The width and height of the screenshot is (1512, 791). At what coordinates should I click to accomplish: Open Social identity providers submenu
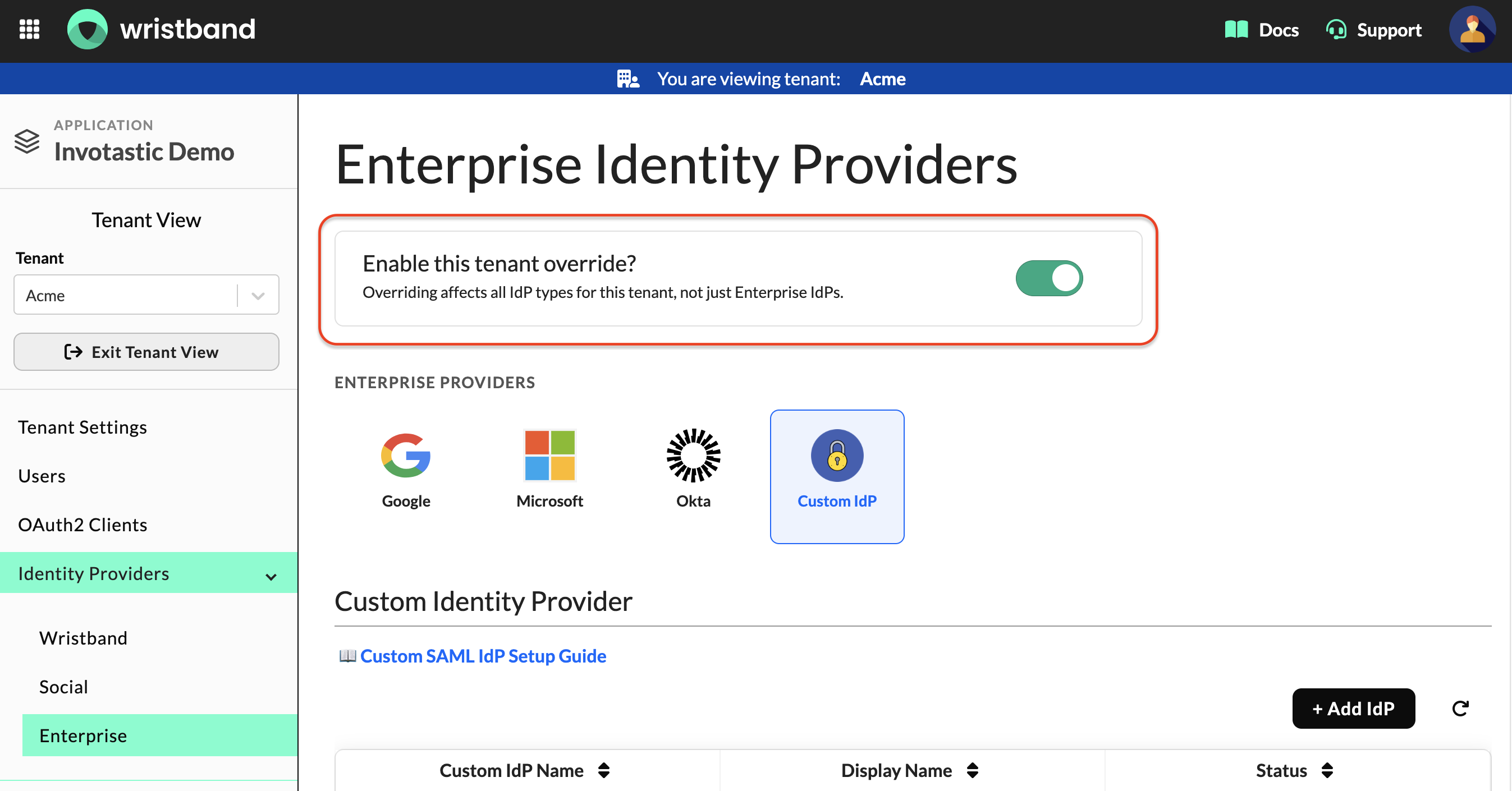(x=63, y=687)
